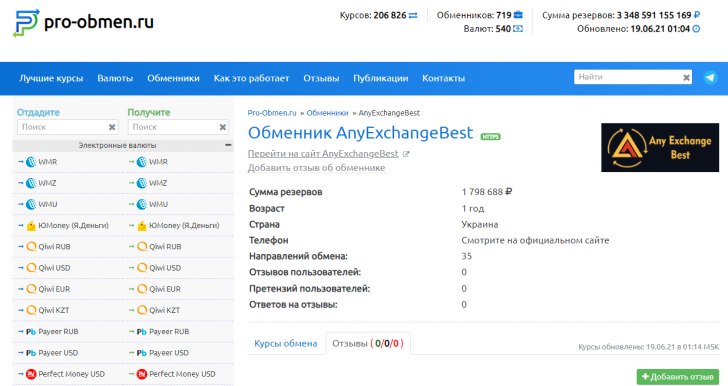Clear the Найти search box with X
This screenshot has height=386, width=728.
pos(686,78)
